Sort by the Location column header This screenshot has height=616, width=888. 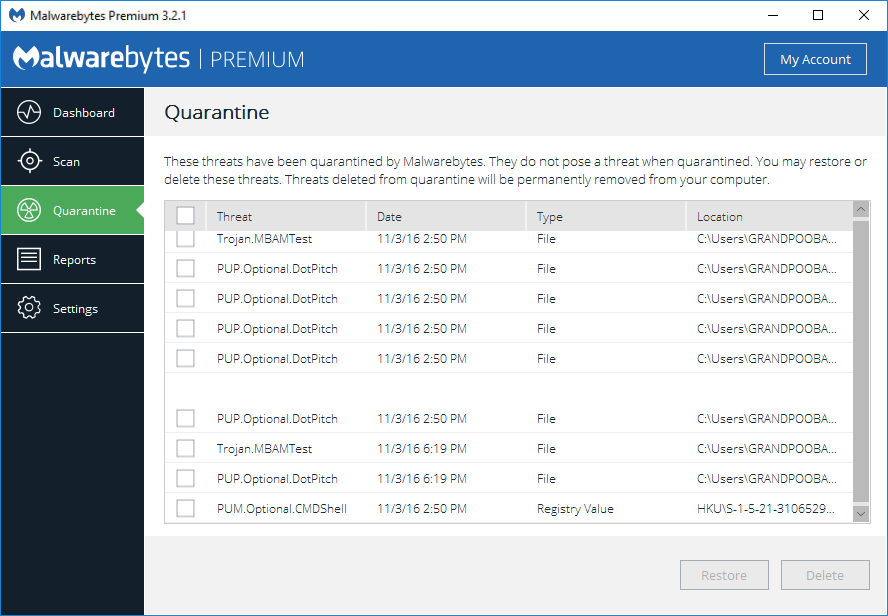[x=769, y=216]
